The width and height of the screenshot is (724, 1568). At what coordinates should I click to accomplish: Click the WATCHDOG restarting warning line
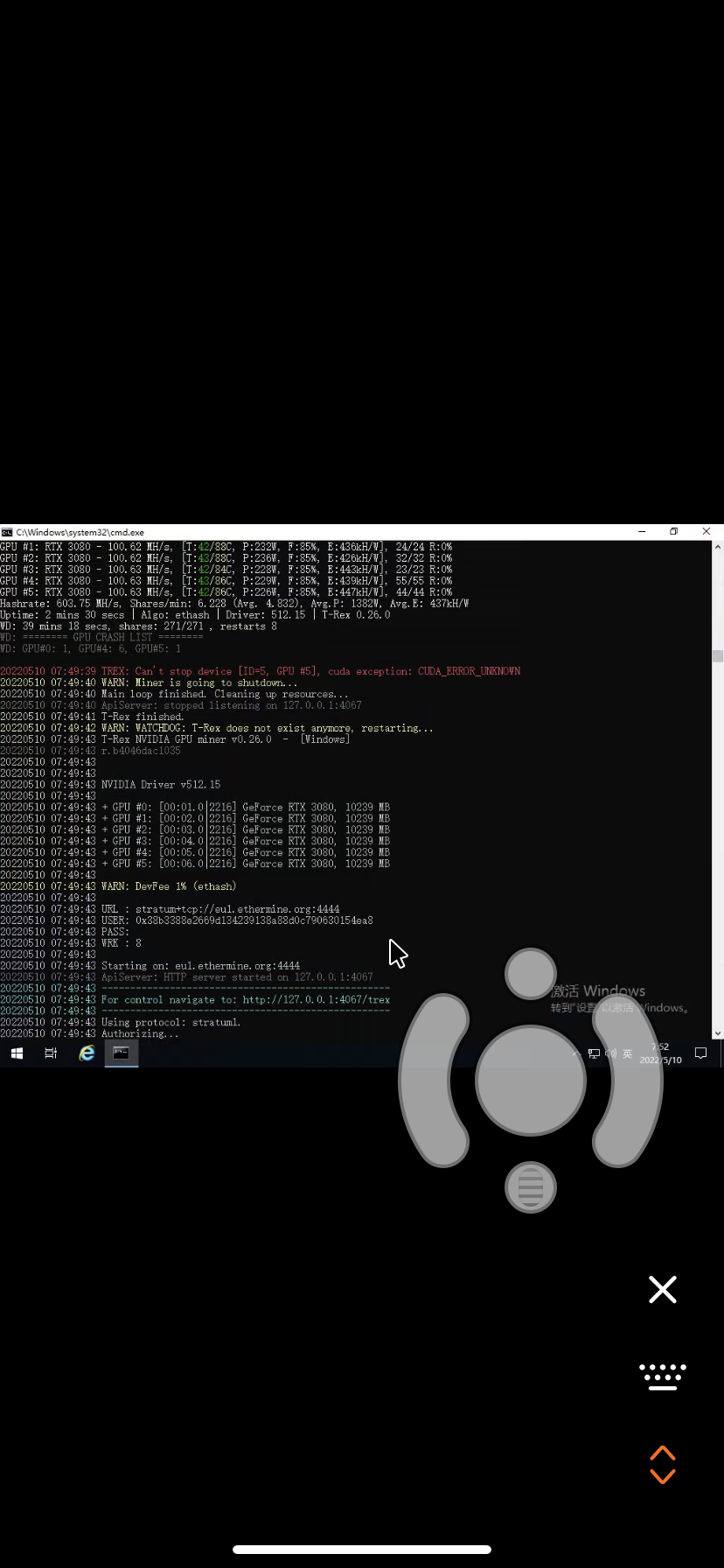[217, 728]
